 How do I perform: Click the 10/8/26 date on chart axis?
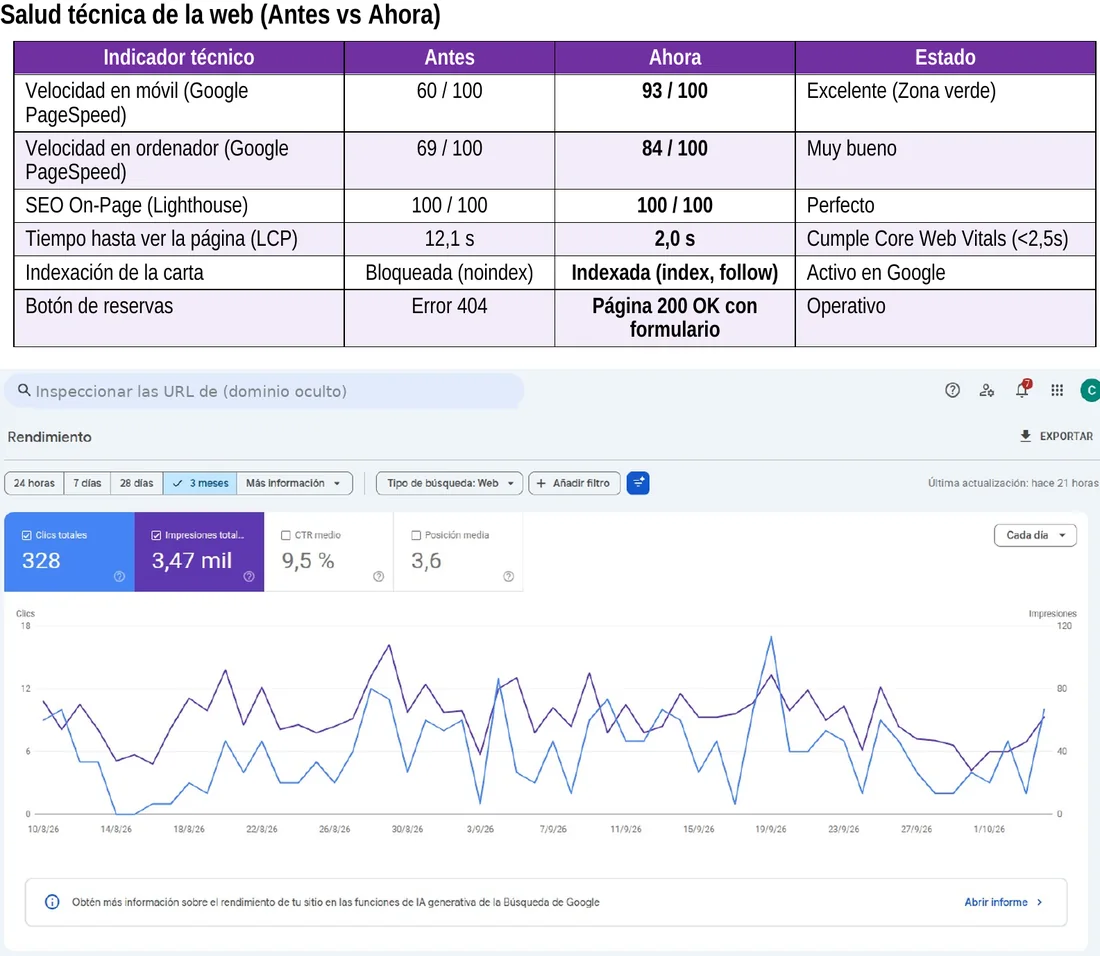(x=43, y=829)
